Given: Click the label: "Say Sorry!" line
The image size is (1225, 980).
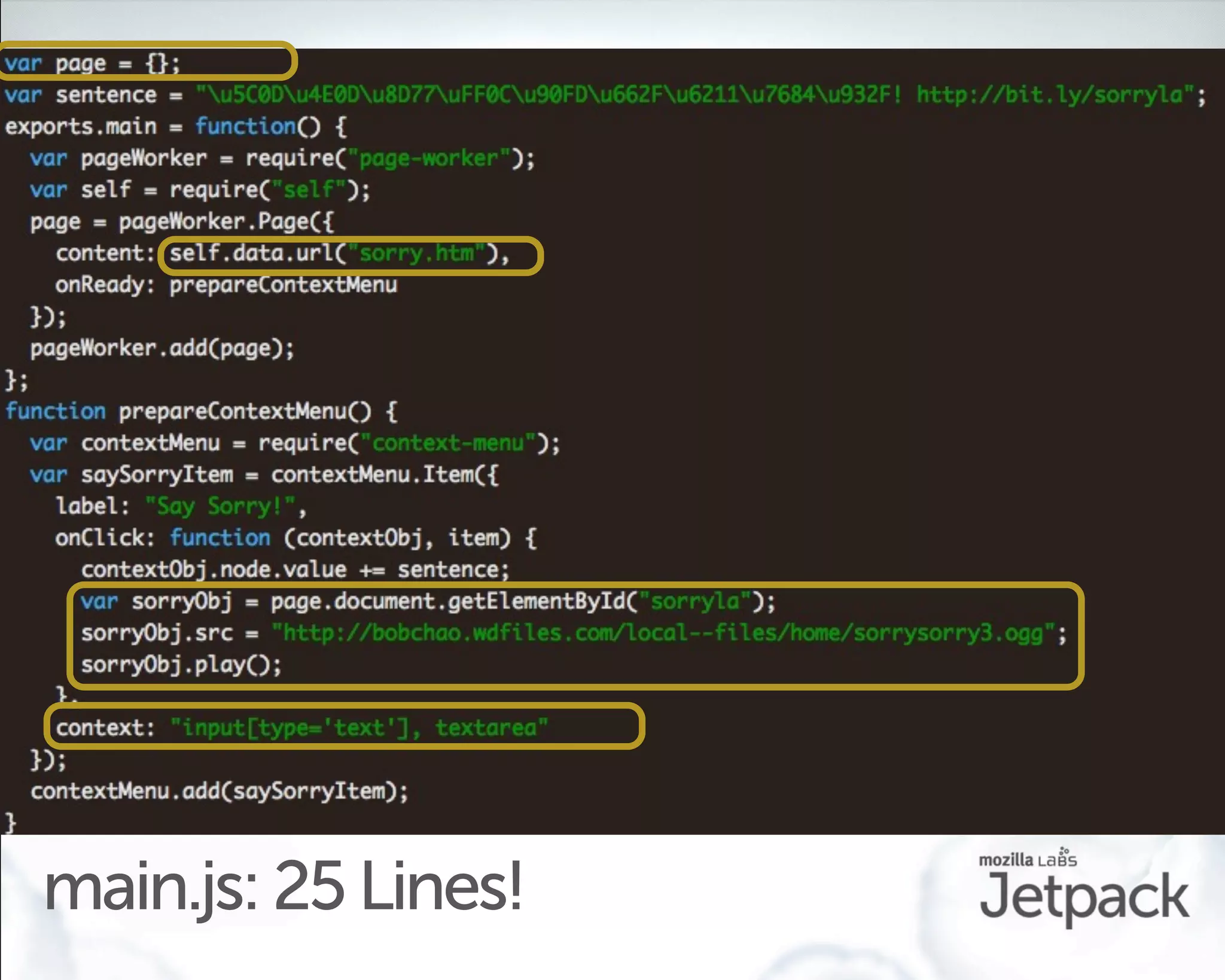Looking at the screenshot, I should point(181,507).
